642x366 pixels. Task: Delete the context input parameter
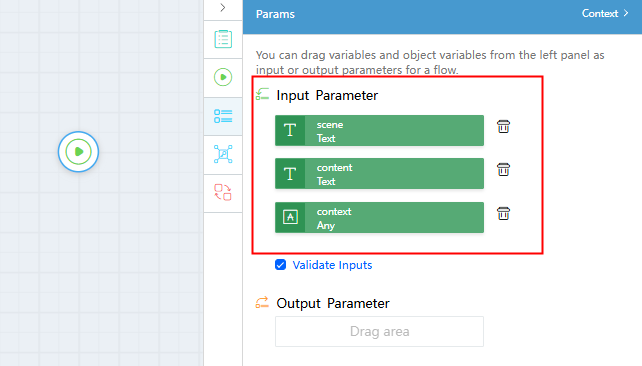point(503,213)
